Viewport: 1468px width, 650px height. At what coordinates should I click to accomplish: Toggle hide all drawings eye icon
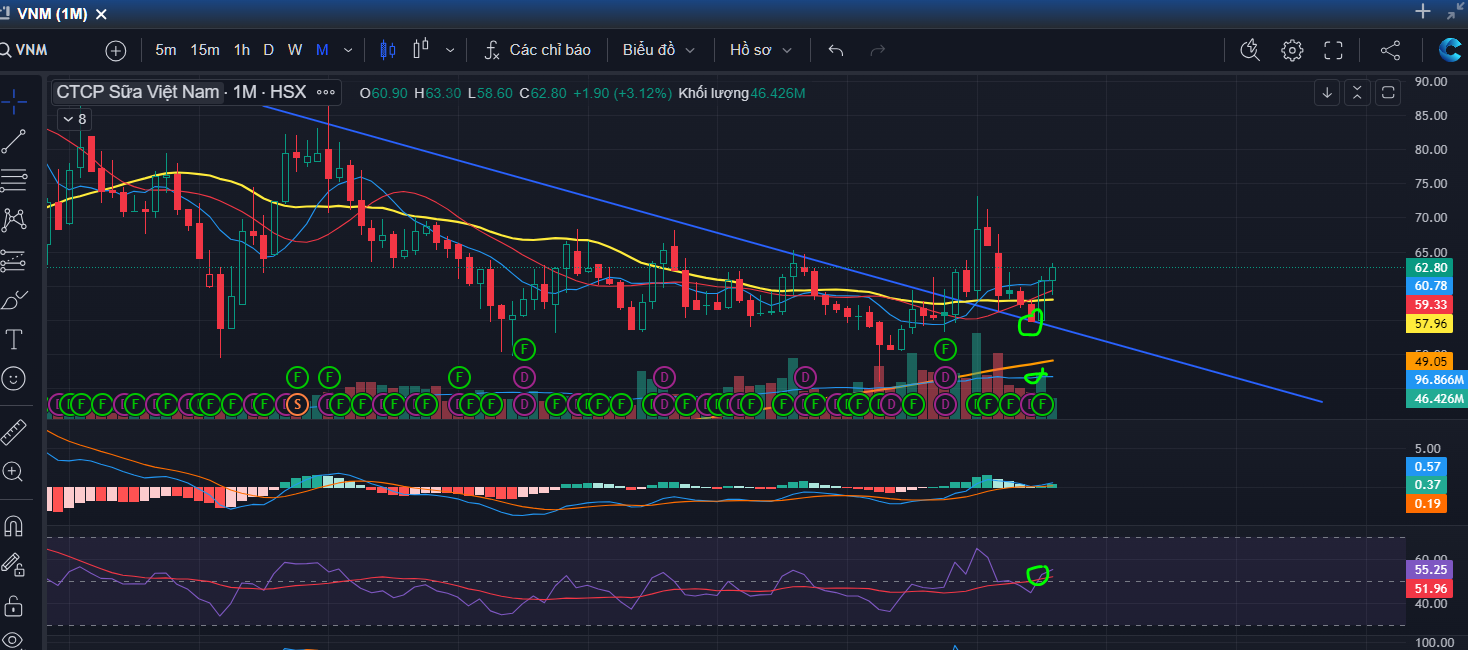(14, 640)
